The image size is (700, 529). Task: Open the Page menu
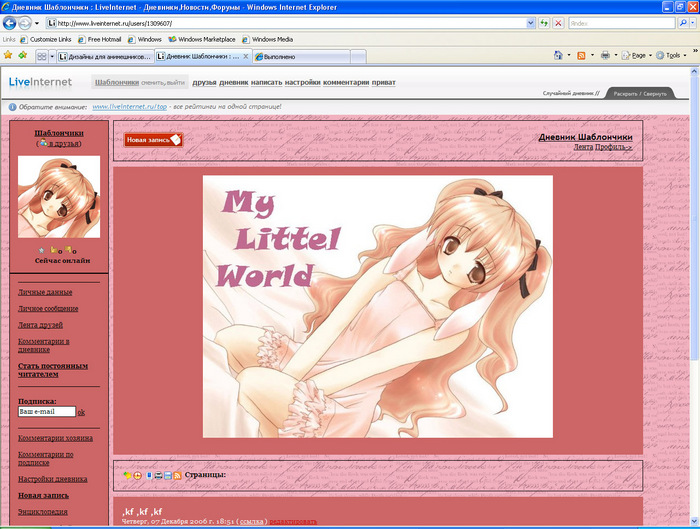[x=637, y=55]
